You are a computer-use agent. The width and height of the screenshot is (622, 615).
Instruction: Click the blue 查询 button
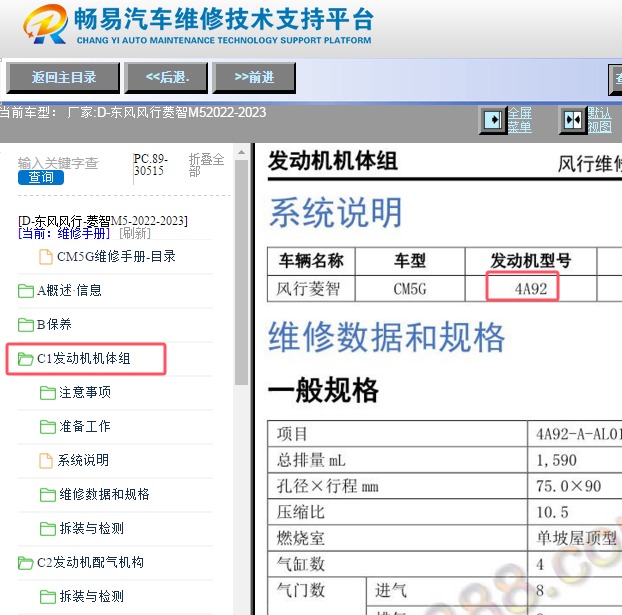[41, 177]
